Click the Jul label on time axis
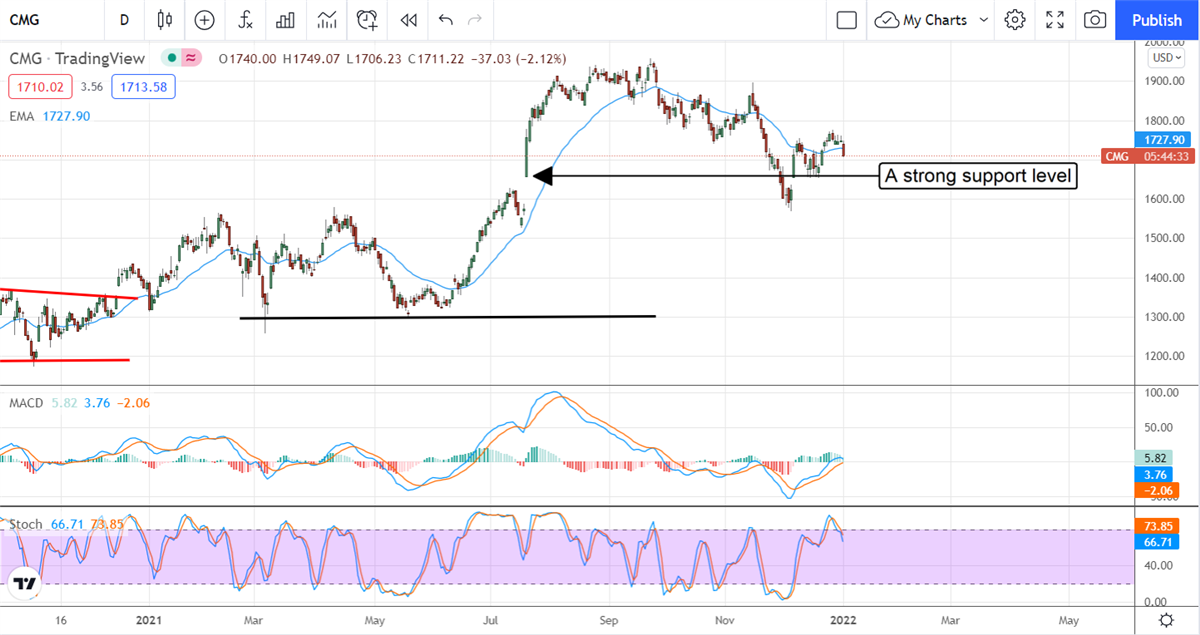 click(491, 621)
